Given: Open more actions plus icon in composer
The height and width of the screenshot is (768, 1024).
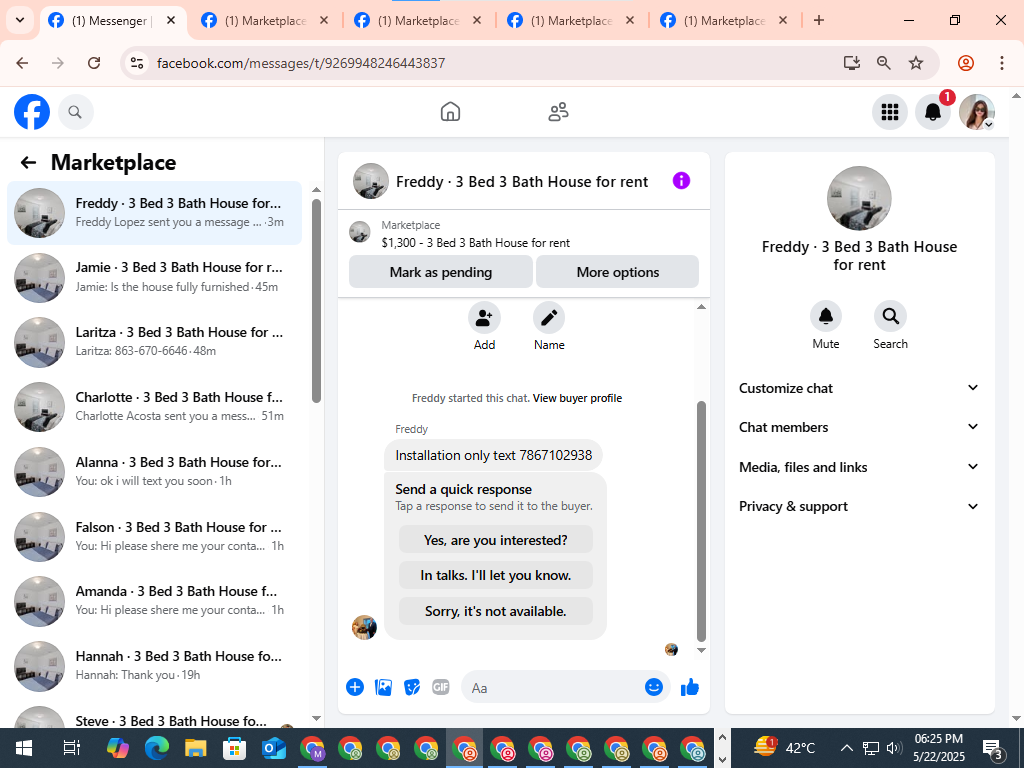Looking at the screenshot, I should pyautogui.click(x=355, y=687).
